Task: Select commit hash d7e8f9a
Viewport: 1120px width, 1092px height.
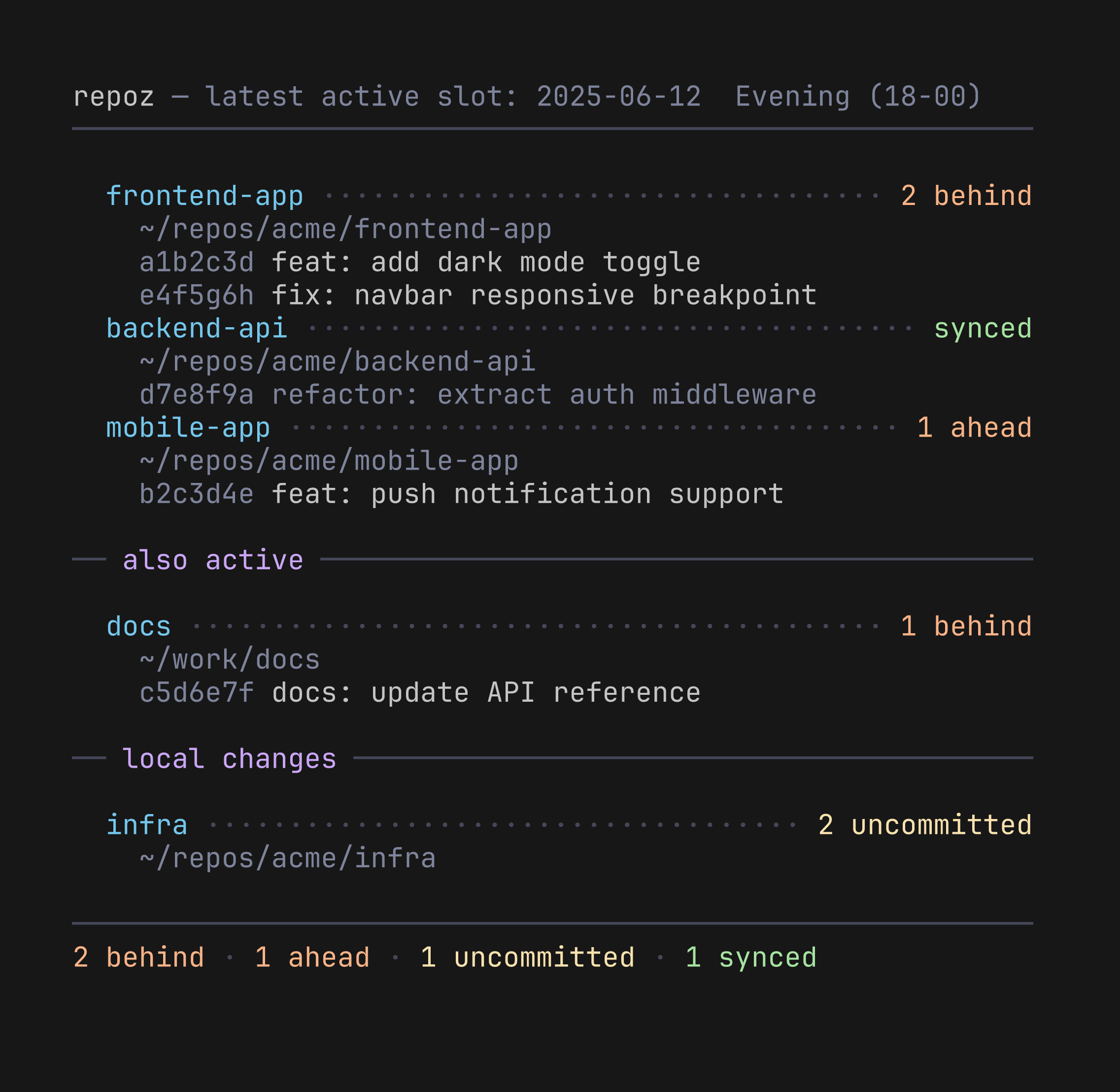Action: [197, 395]
